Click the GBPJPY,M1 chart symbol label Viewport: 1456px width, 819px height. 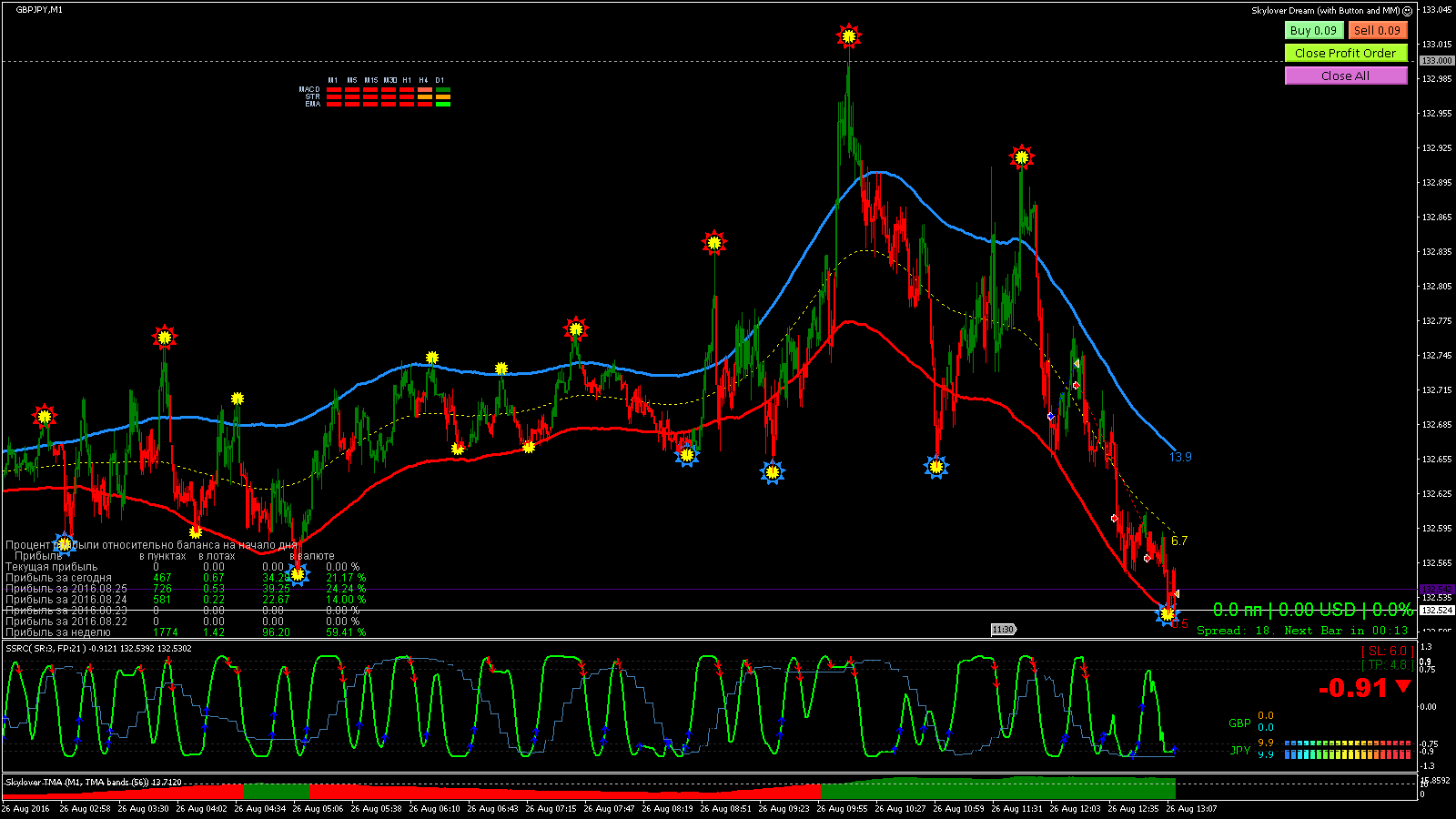click(39, 9)
